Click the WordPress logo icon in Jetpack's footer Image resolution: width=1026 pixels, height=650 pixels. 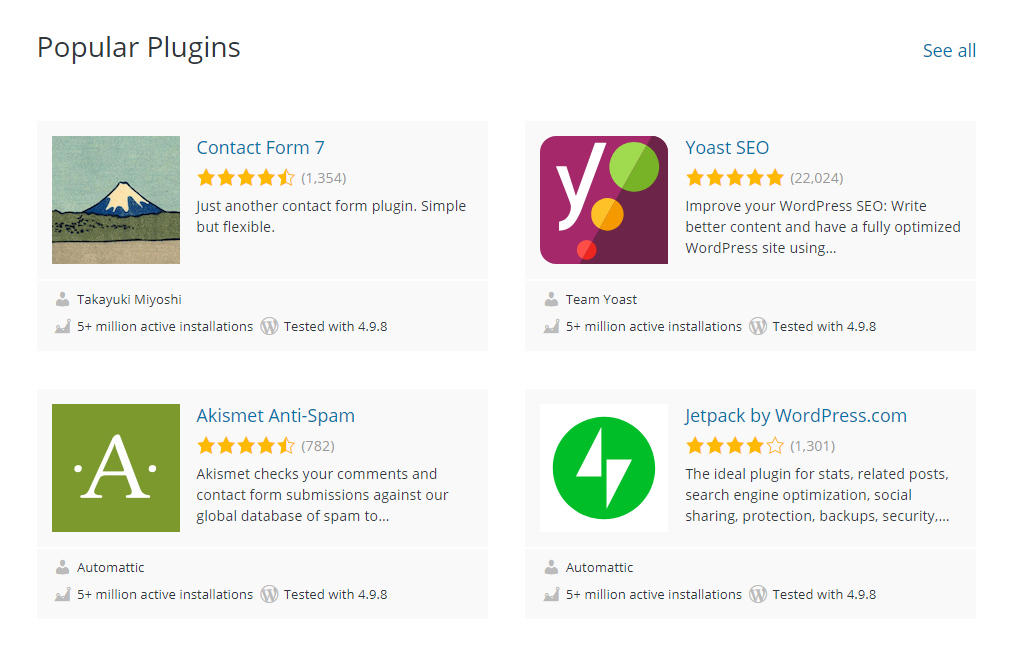coord(757,594)
